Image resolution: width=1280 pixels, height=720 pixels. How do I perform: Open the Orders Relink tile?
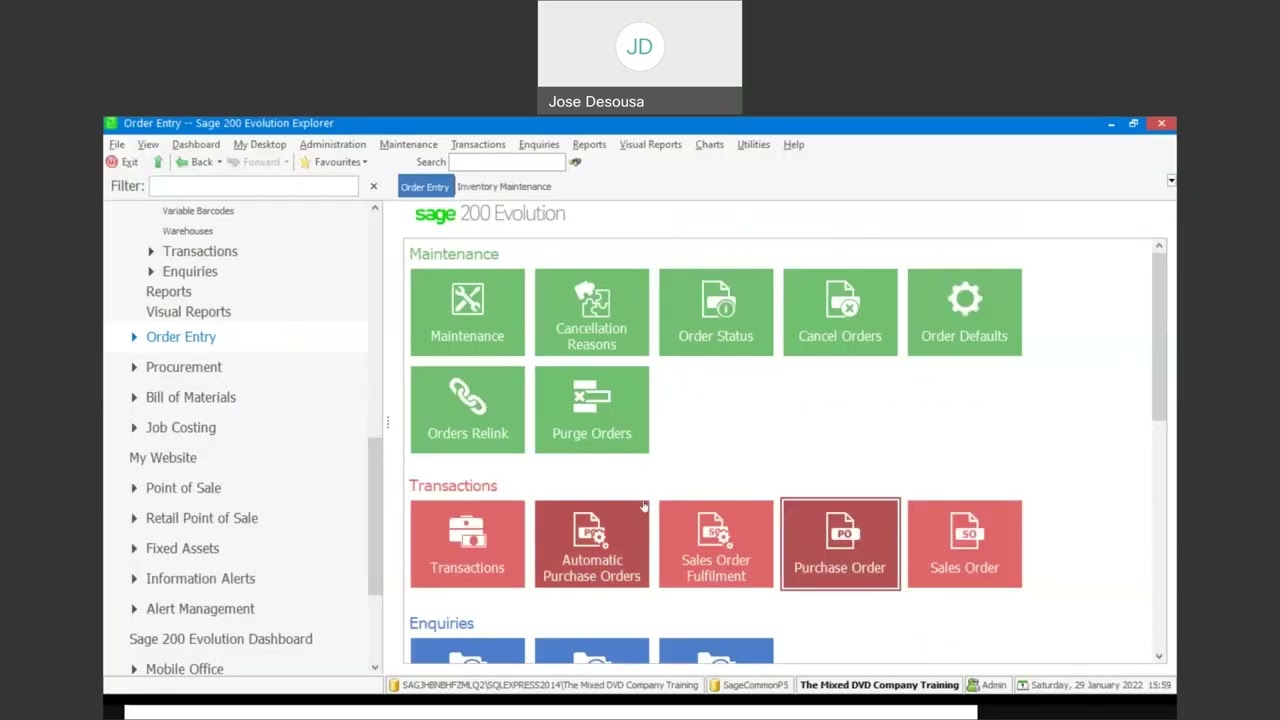click(467, 410)
